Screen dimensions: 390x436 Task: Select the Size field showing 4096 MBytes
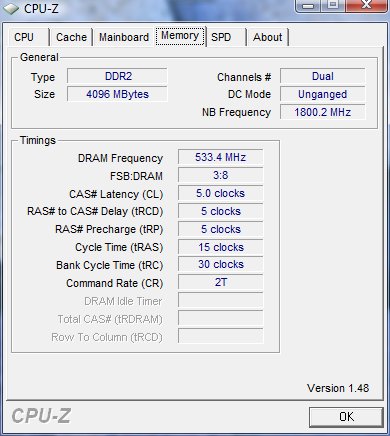click(117, 94)
